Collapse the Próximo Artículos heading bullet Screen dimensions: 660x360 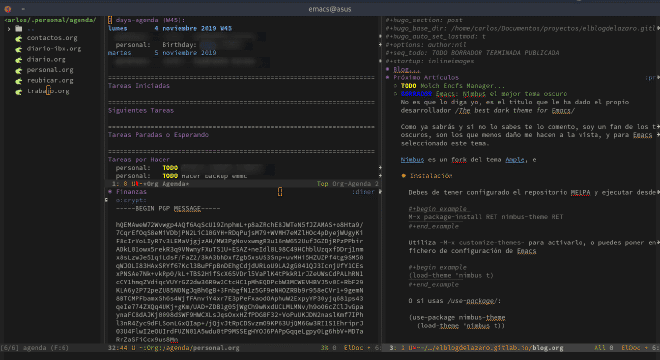[387, 77]
